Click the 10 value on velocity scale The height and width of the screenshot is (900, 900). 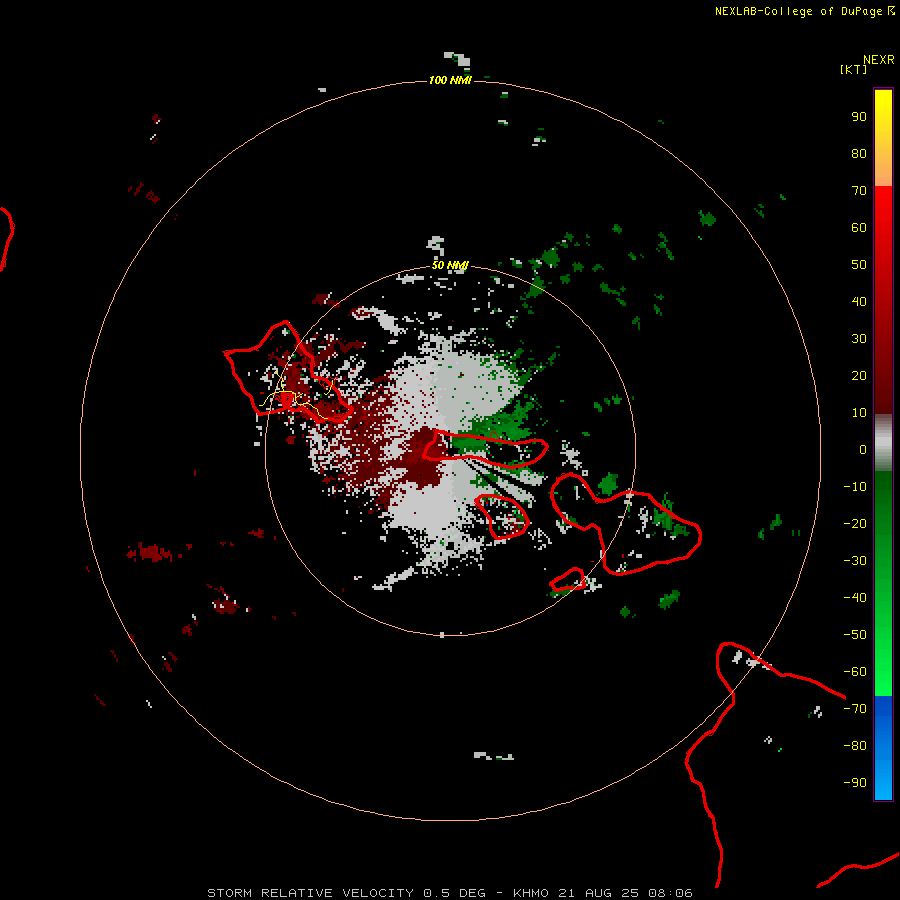(859, 413)
